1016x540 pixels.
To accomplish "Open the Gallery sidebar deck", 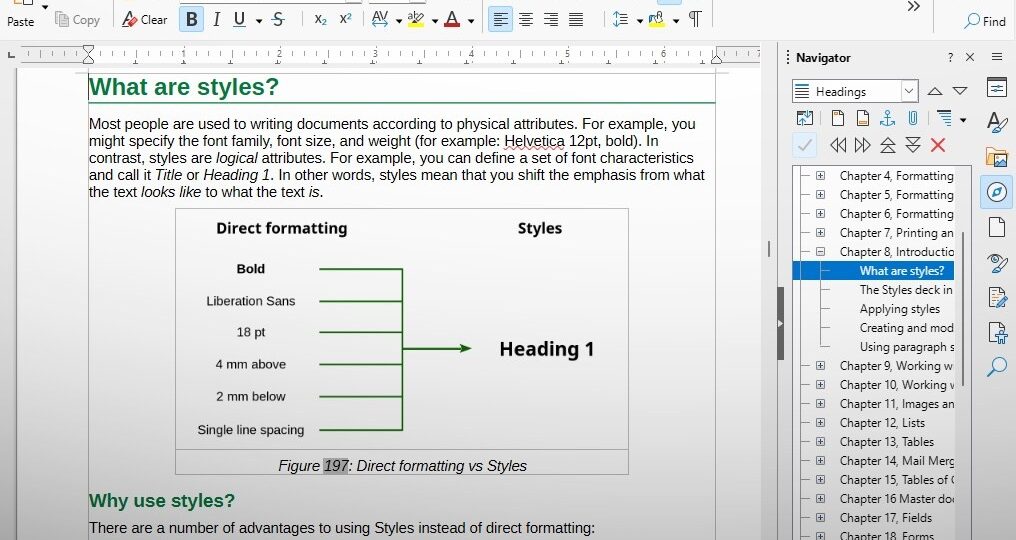I will click(x=997, y=157).
